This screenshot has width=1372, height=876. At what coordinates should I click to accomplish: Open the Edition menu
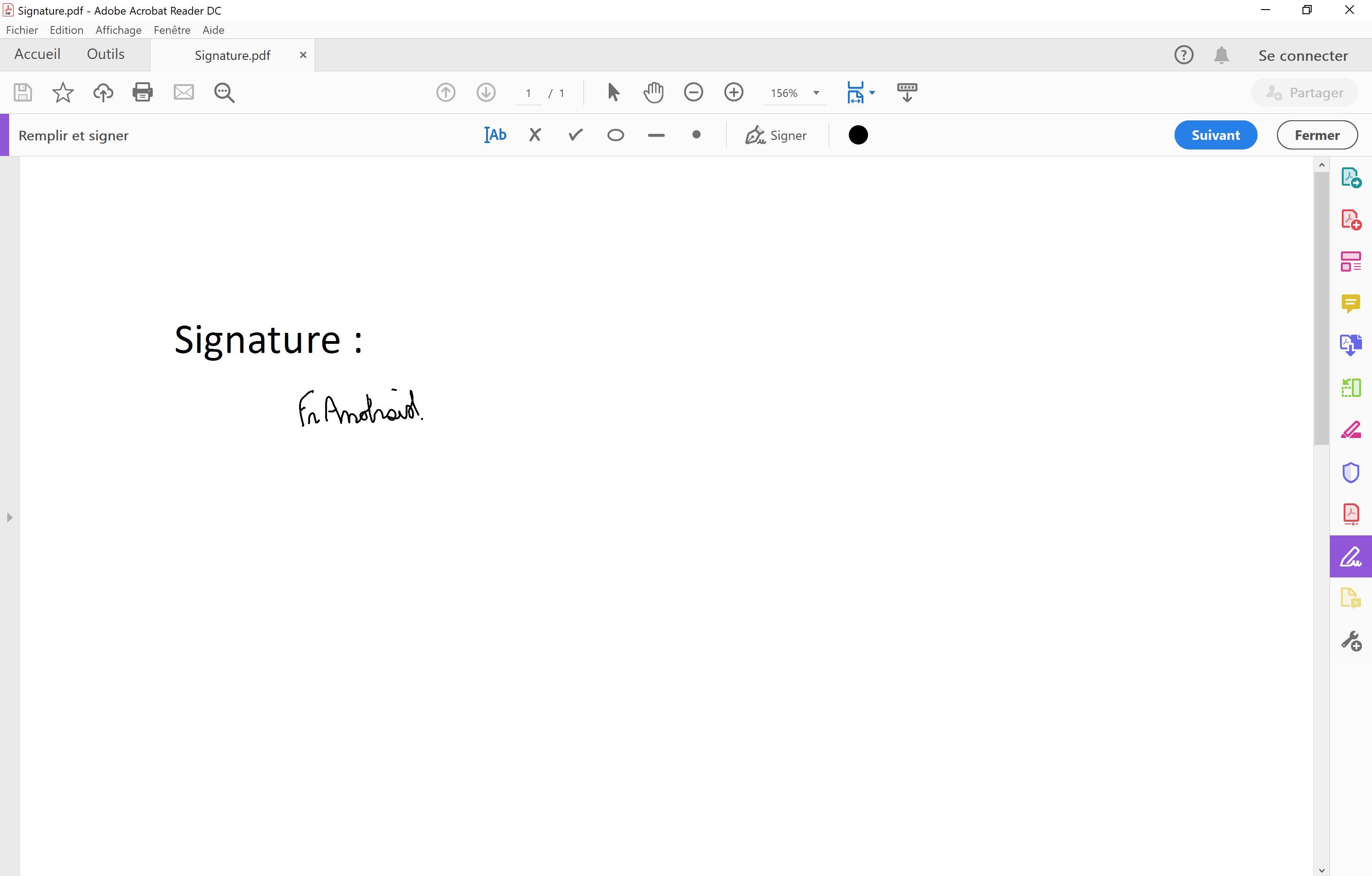(x=67, y=30)
